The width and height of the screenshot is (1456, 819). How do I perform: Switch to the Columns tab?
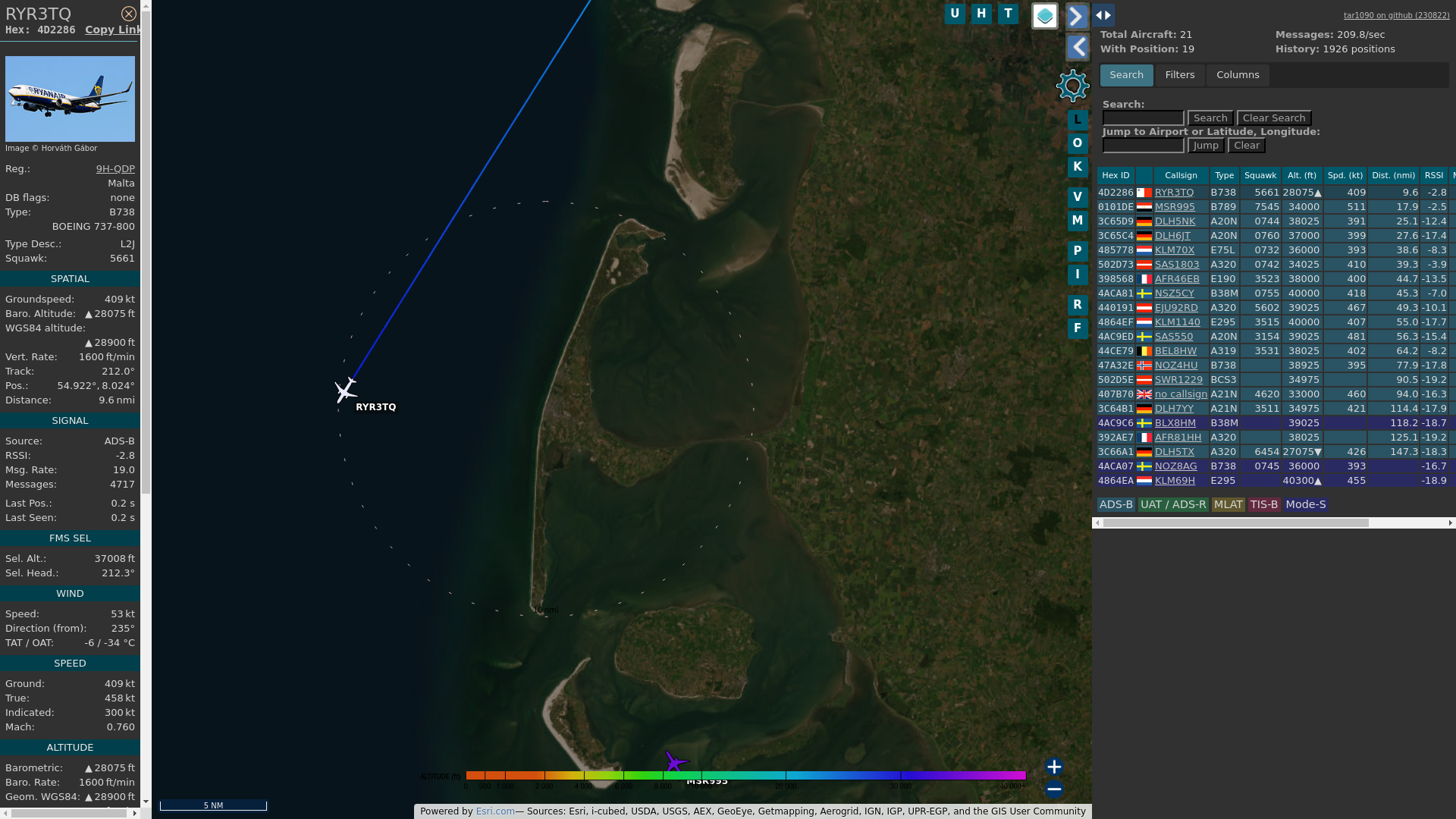tap(1238, 75)
